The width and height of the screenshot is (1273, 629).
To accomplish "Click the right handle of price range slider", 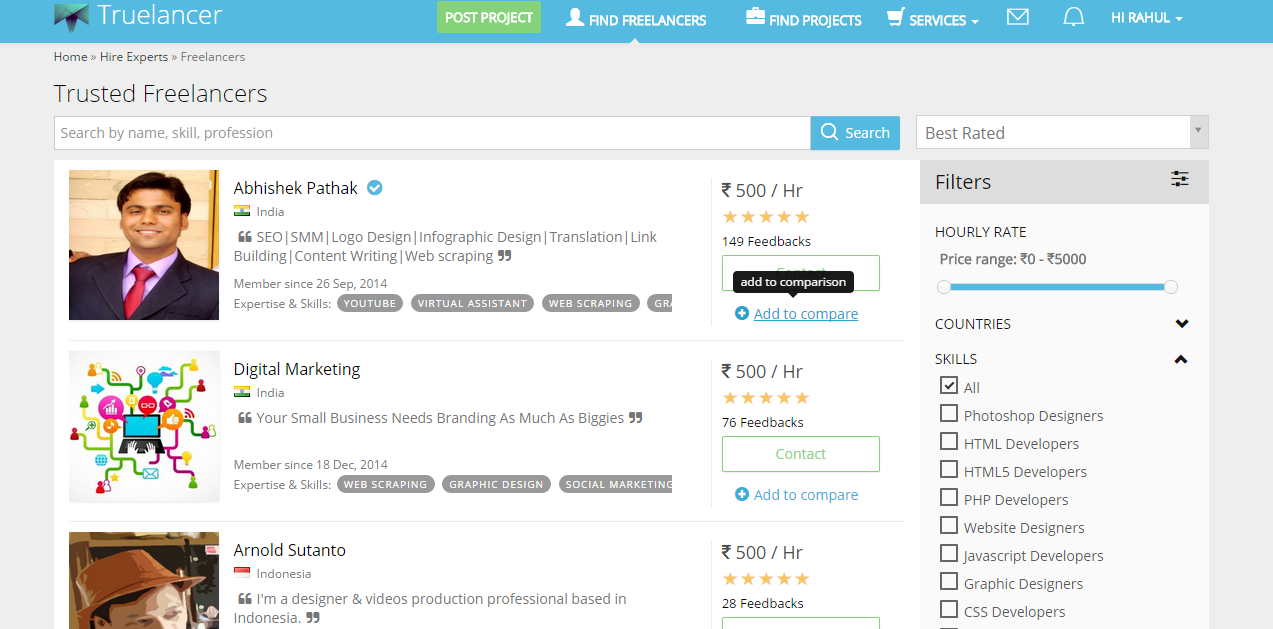I will click(x=1171, y=287).
